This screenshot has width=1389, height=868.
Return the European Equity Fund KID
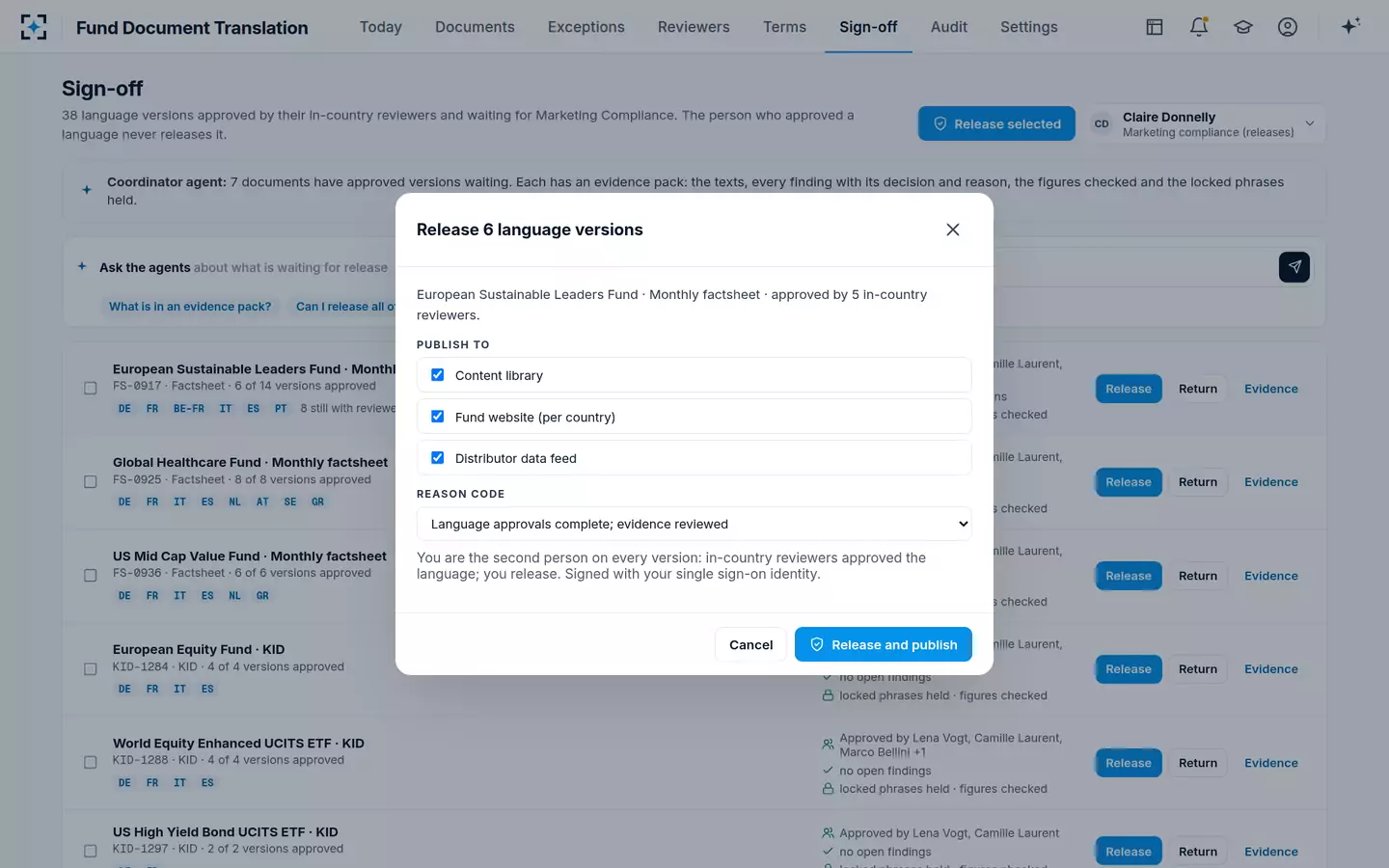pyautogui.click(x=1198, y=669)
